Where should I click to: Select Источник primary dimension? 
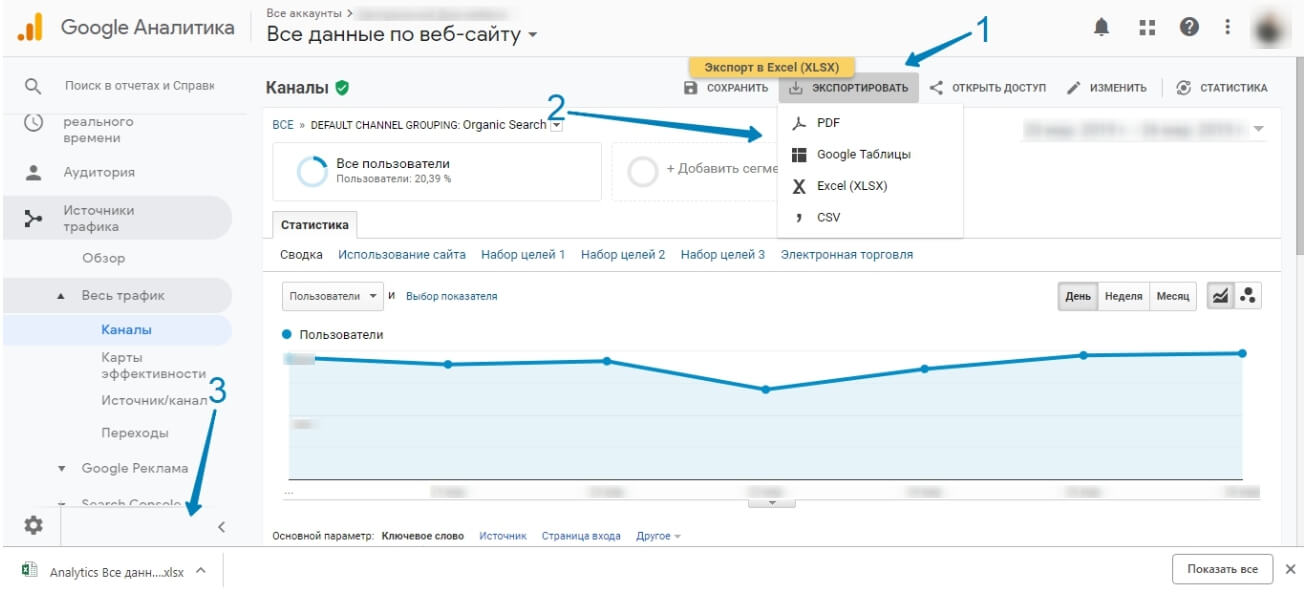coord(502,536)
